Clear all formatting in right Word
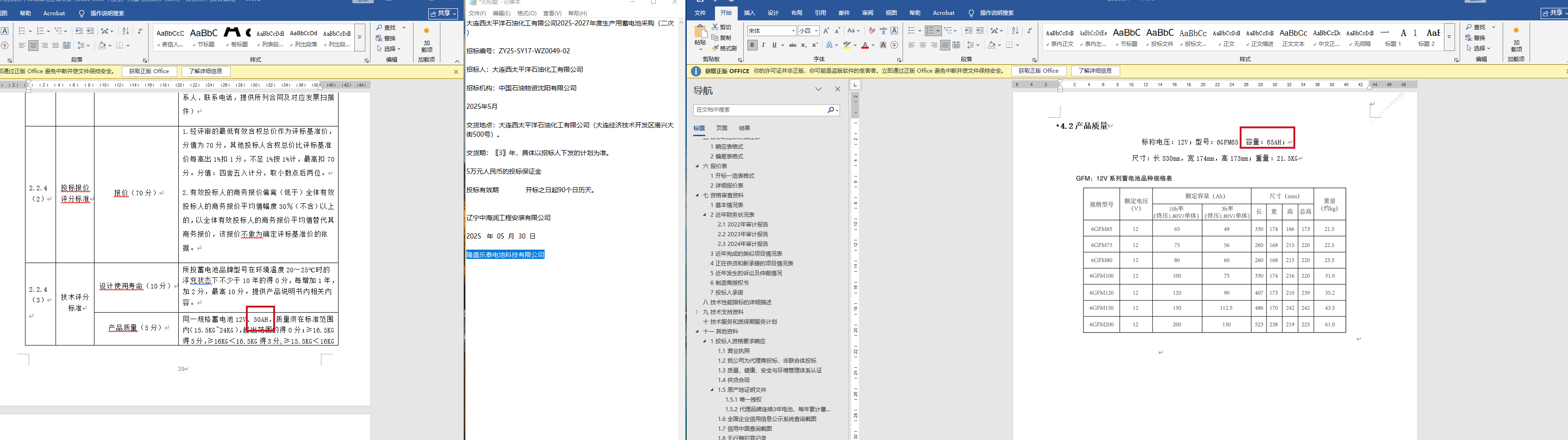The height and width of the screenshot is (440, 1568). 872,31
